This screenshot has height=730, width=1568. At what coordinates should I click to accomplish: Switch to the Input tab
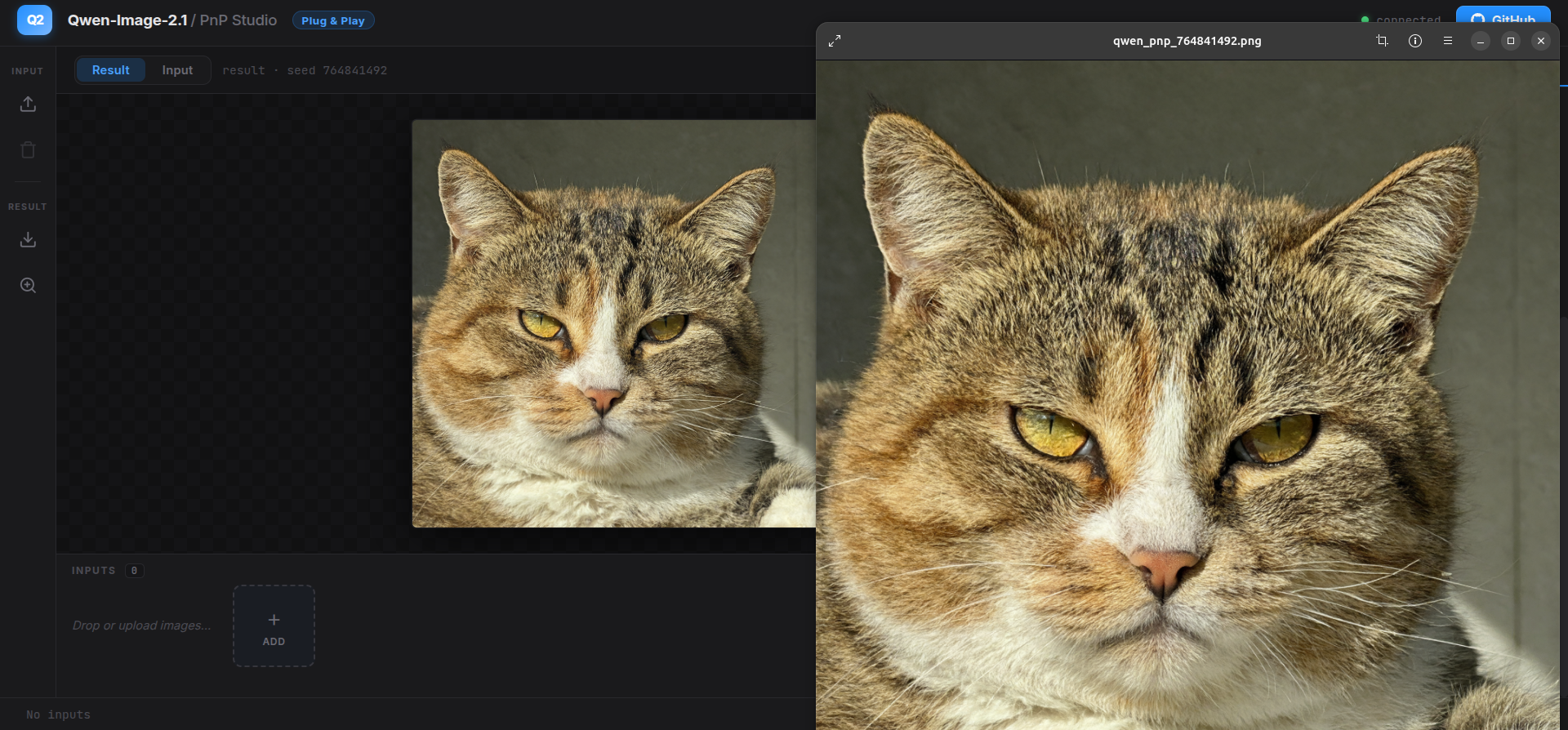coord(177,70)
